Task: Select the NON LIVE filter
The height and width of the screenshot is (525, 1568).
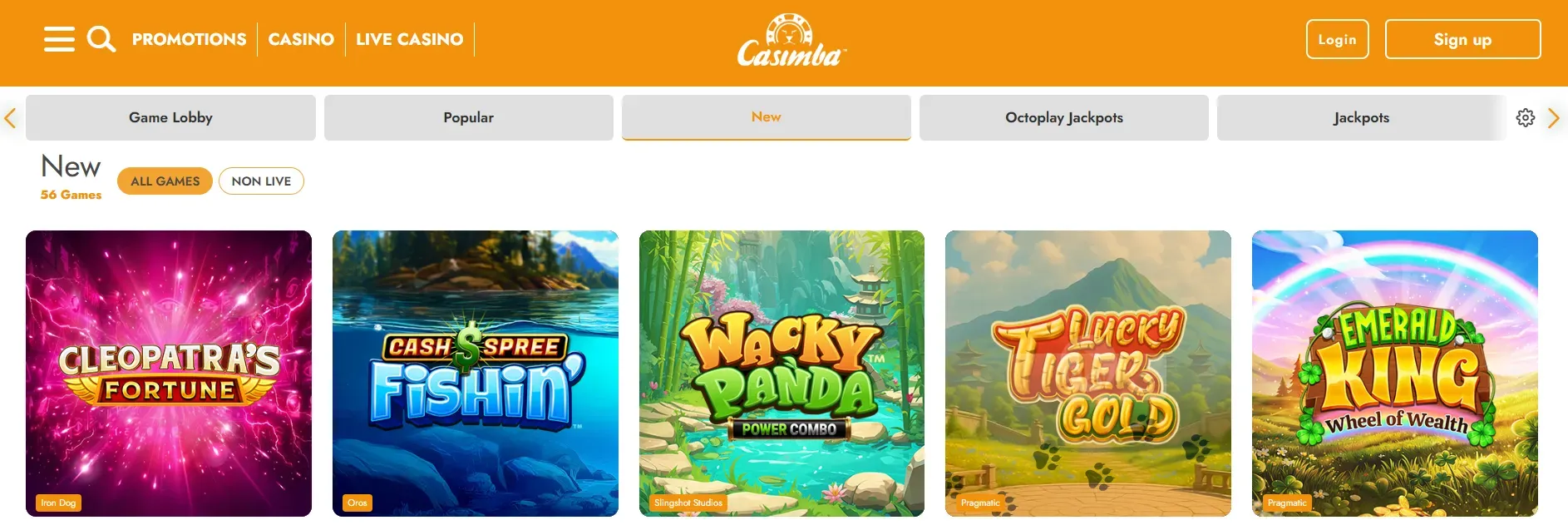Action: (261, 181)
